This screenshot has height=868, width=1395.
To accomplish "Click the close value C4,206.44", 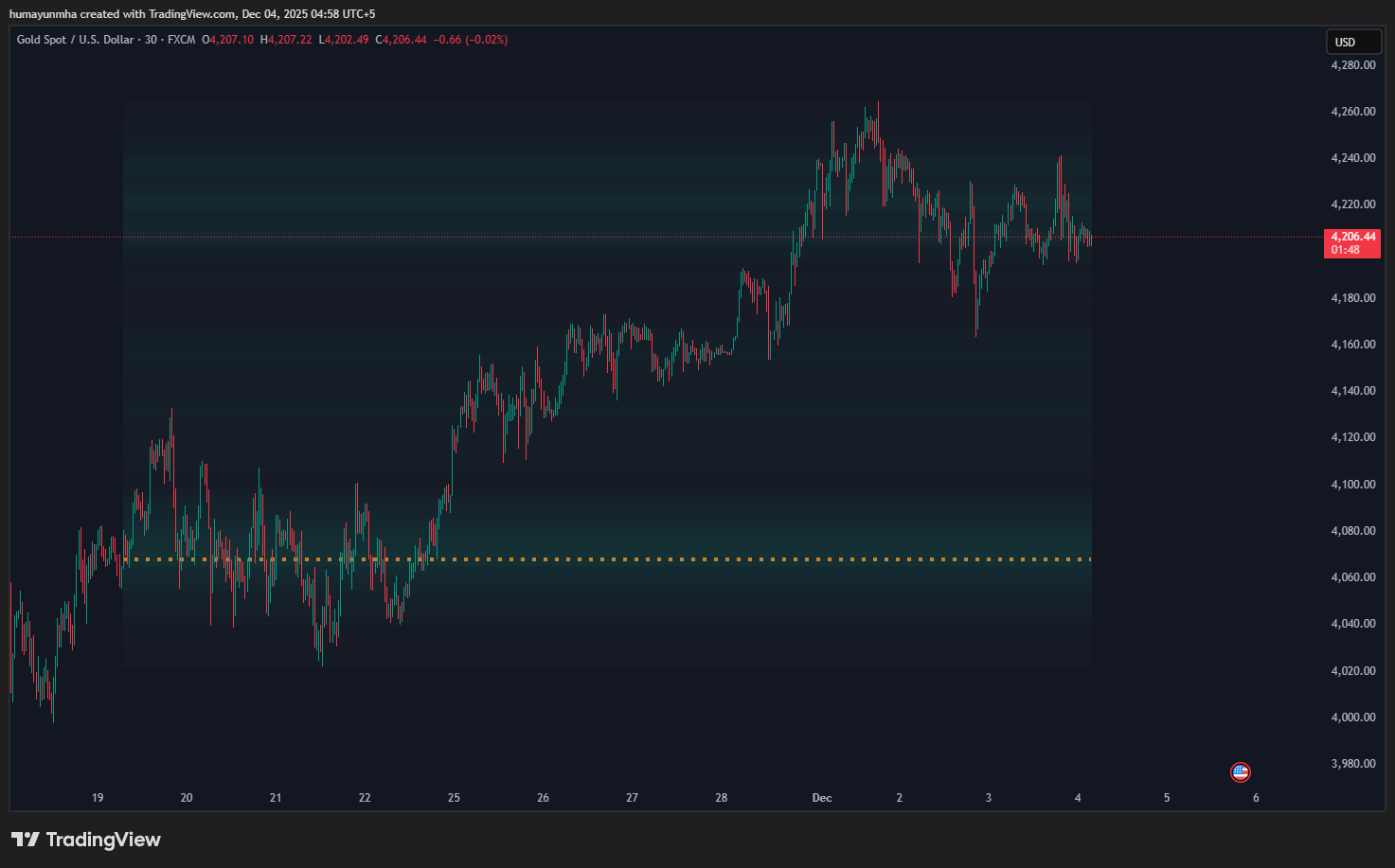I will (402, 40).
